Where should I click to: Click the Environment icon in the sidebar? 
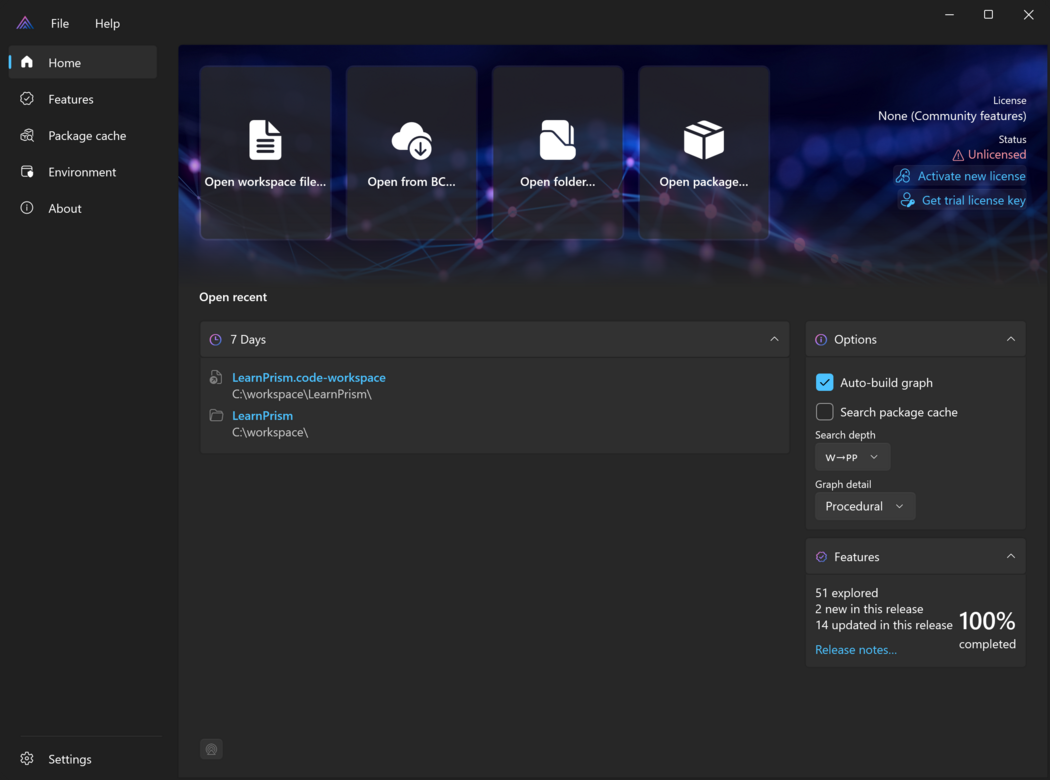(27, 172)
